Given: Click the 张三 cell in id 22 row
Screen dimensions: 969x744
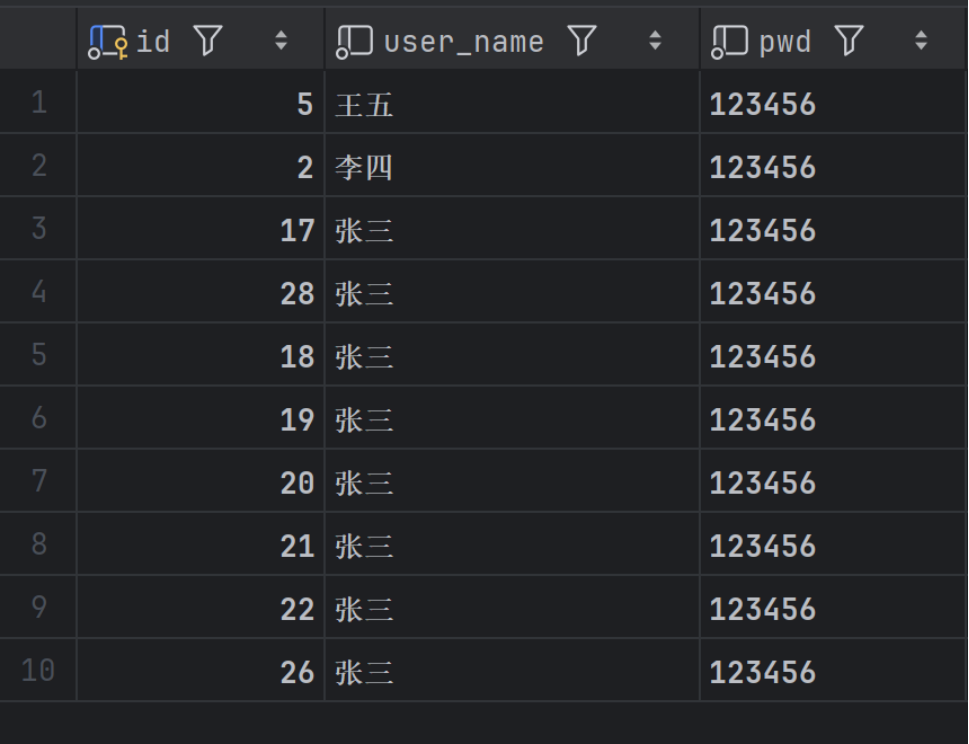Looking at the screenshot, I should coord(512,607).
